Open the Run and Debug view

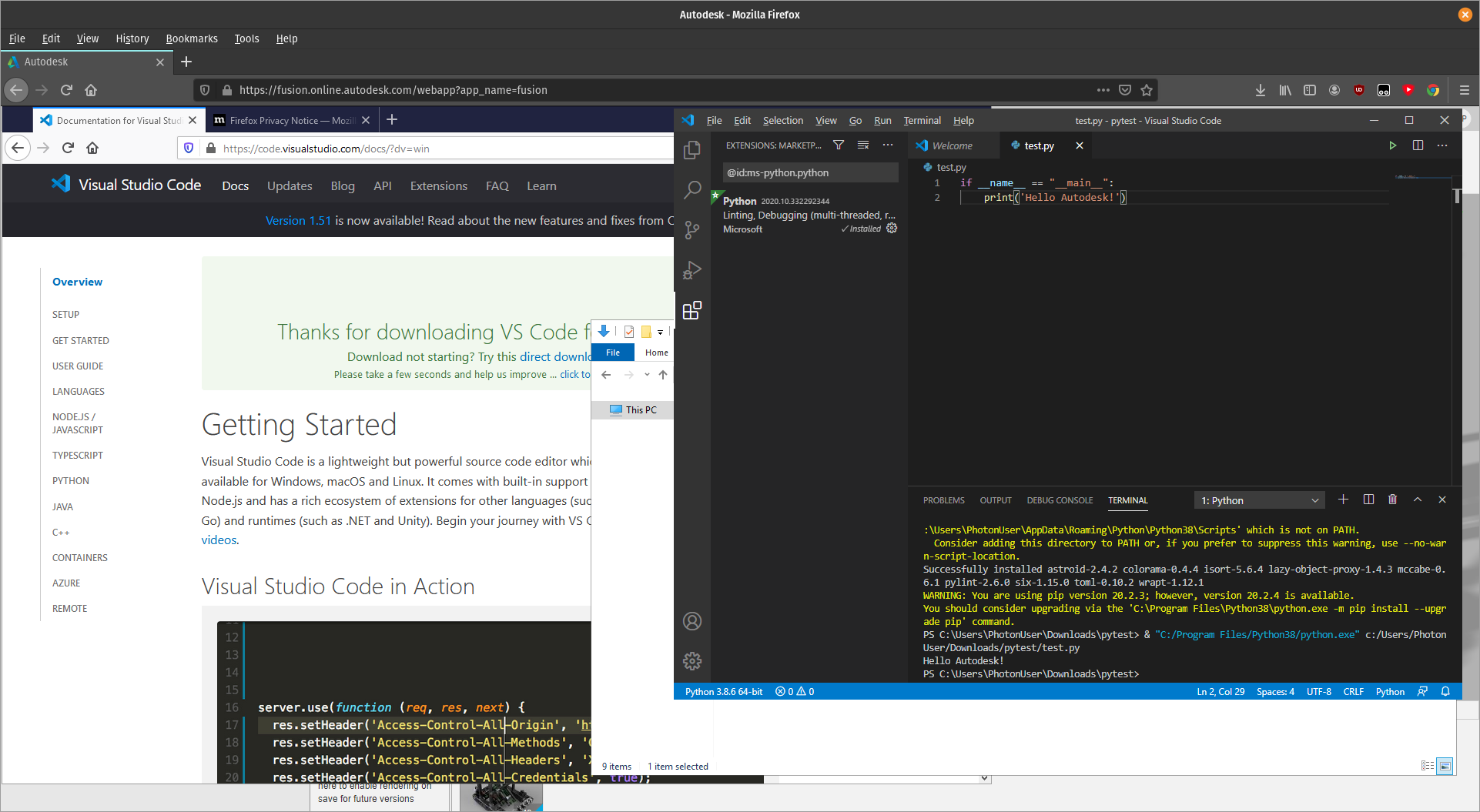coord(692,270)
